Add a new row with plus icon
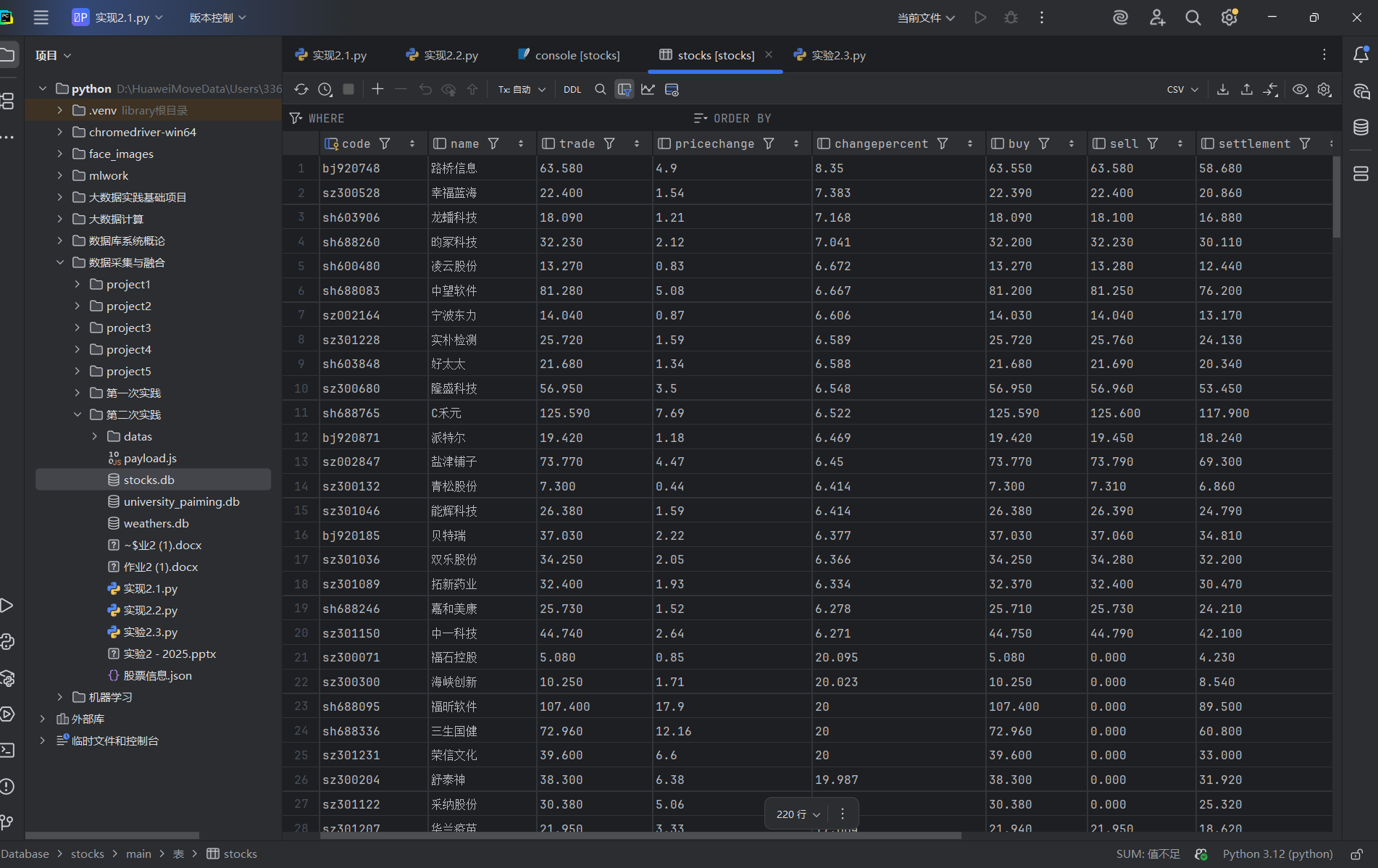Image resolution: width=1378 pixels, height=868 pixels. (377, 89)
